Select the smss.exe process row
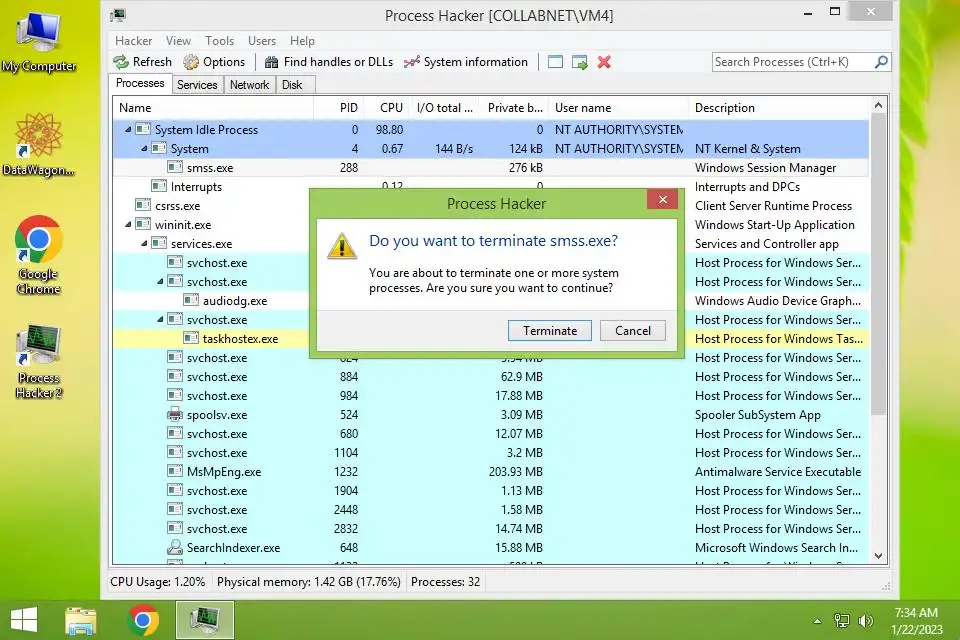 pos(490,167)
